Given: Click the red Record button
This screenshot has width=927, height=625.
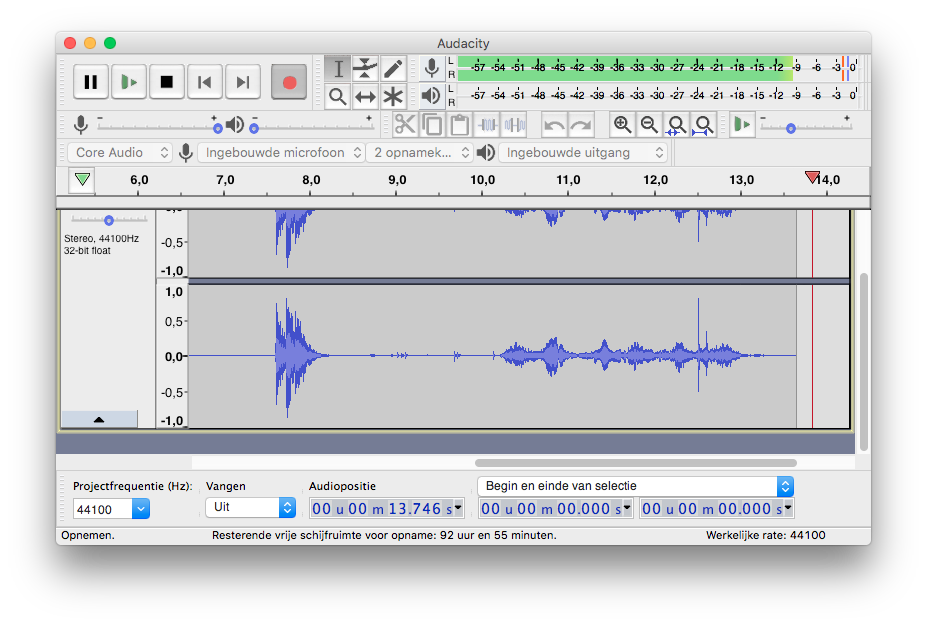Looking at the screenshot, I should point(289,82).
